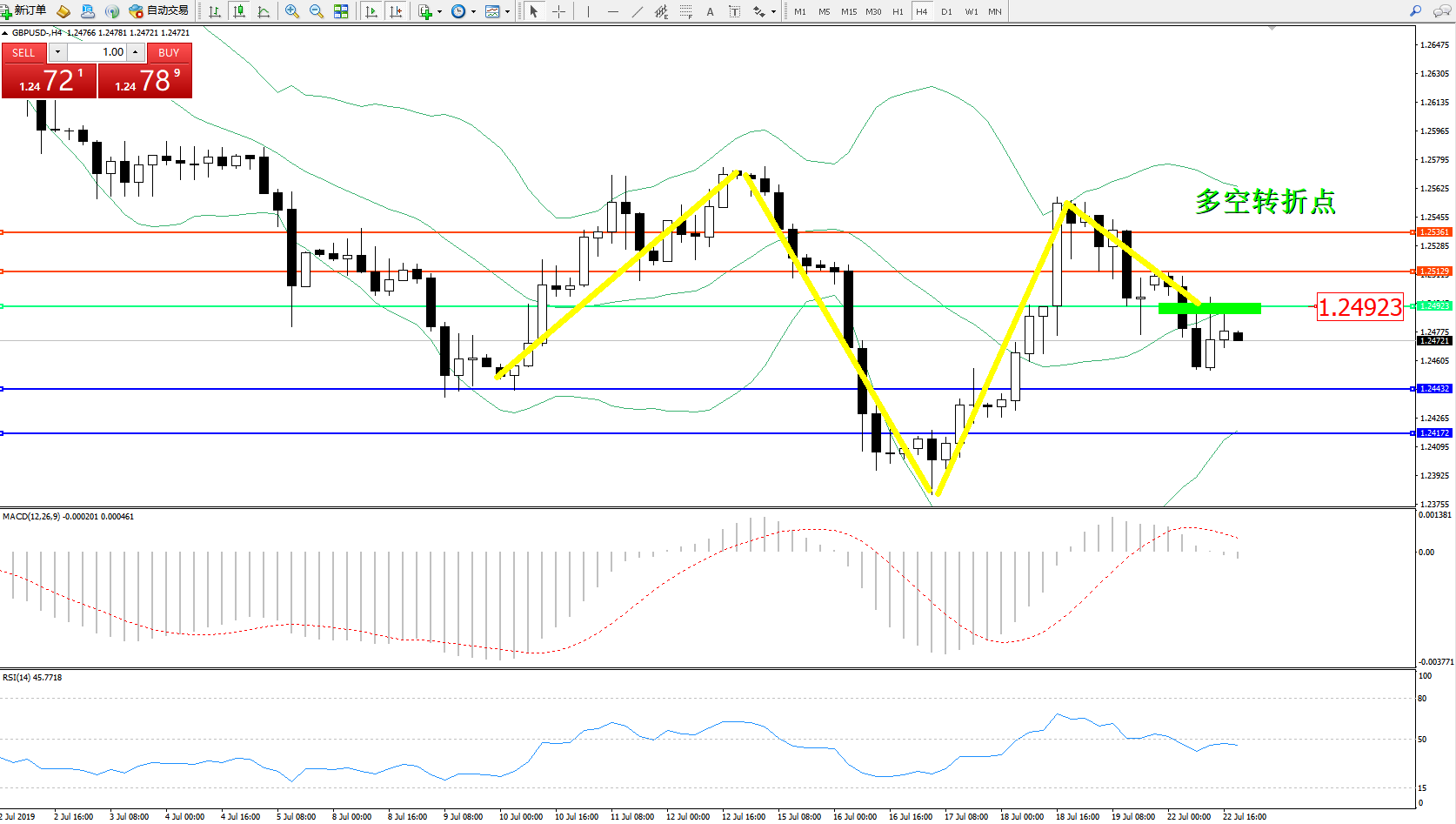Switch chart to candlestick display mode
The width and height of the screenshot is (1456, 824).
click(239, 11)
